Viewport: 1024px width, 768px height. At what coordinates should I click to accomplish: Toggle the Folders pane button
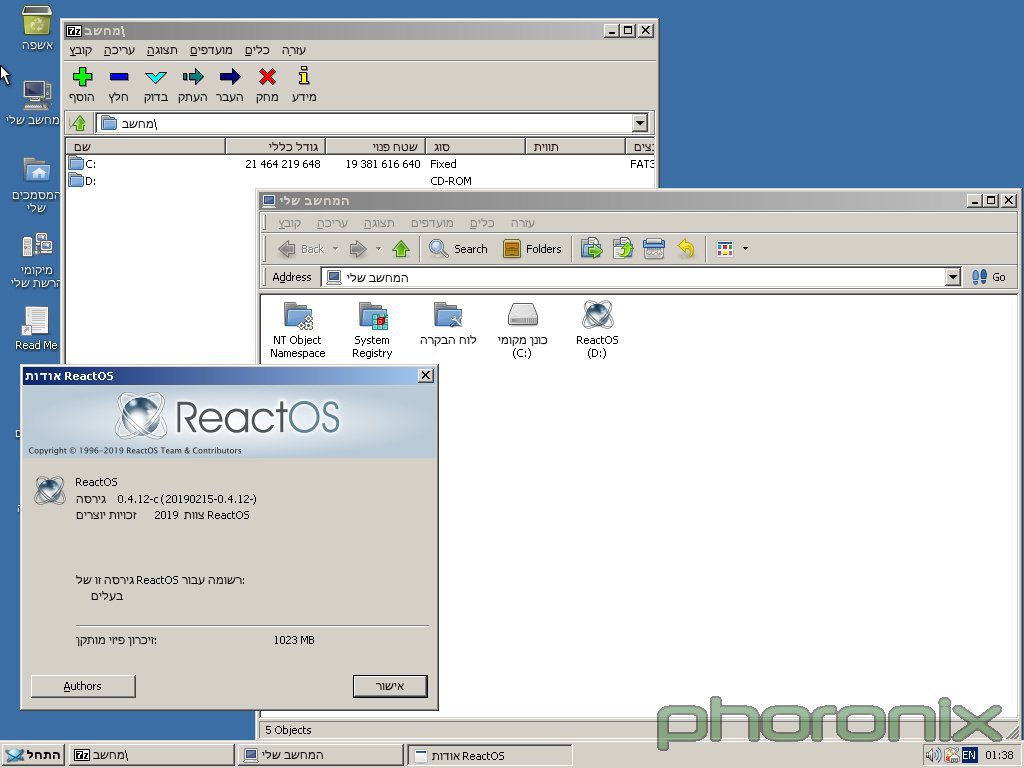pyautogui.click(x=532, y=249)
